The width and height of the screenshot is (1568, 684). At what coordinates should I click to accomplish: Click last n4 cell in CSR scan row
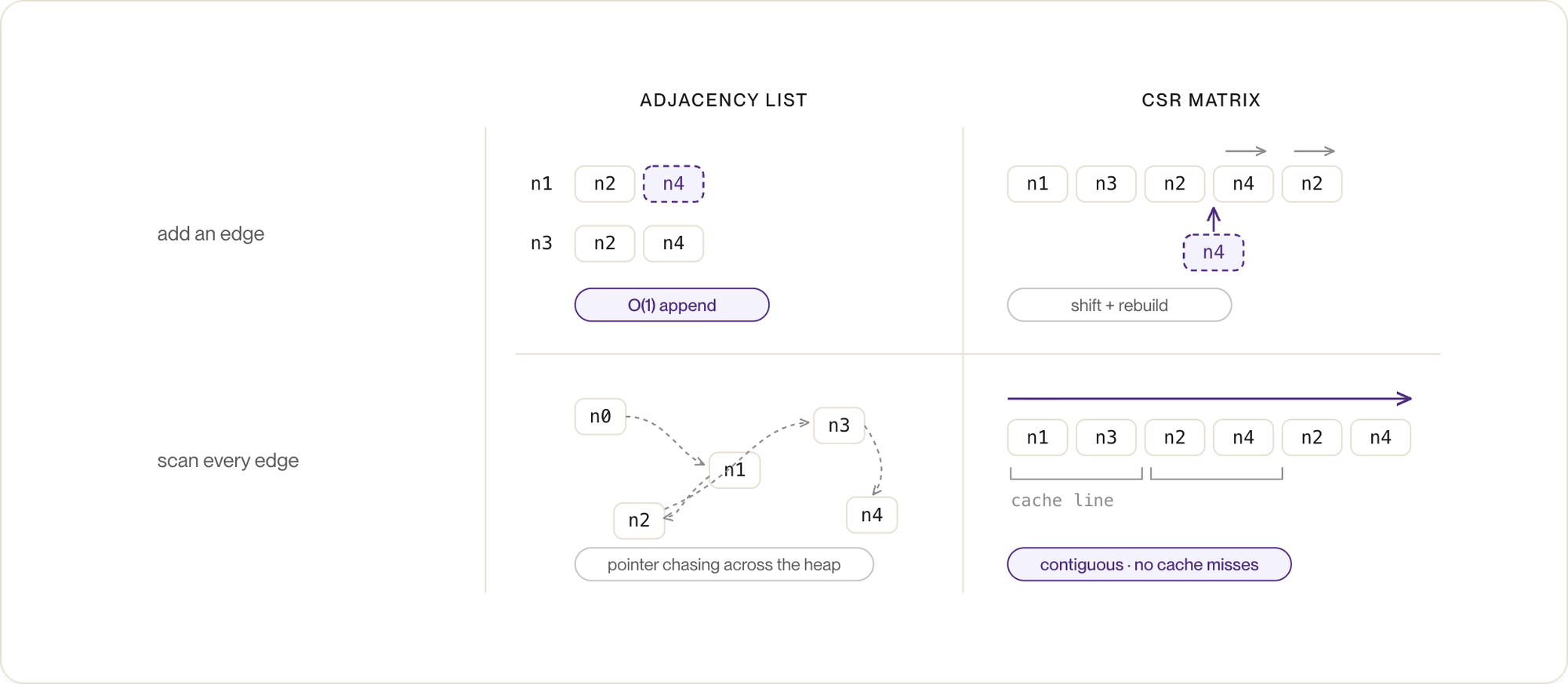[1381, 437]
